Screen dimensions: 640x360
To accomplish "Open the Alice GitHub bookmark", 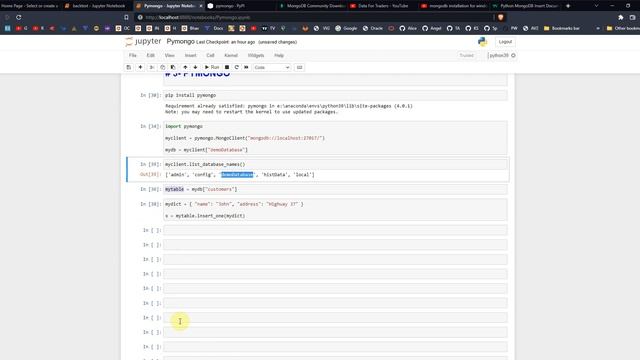I will tap(408, 28).
